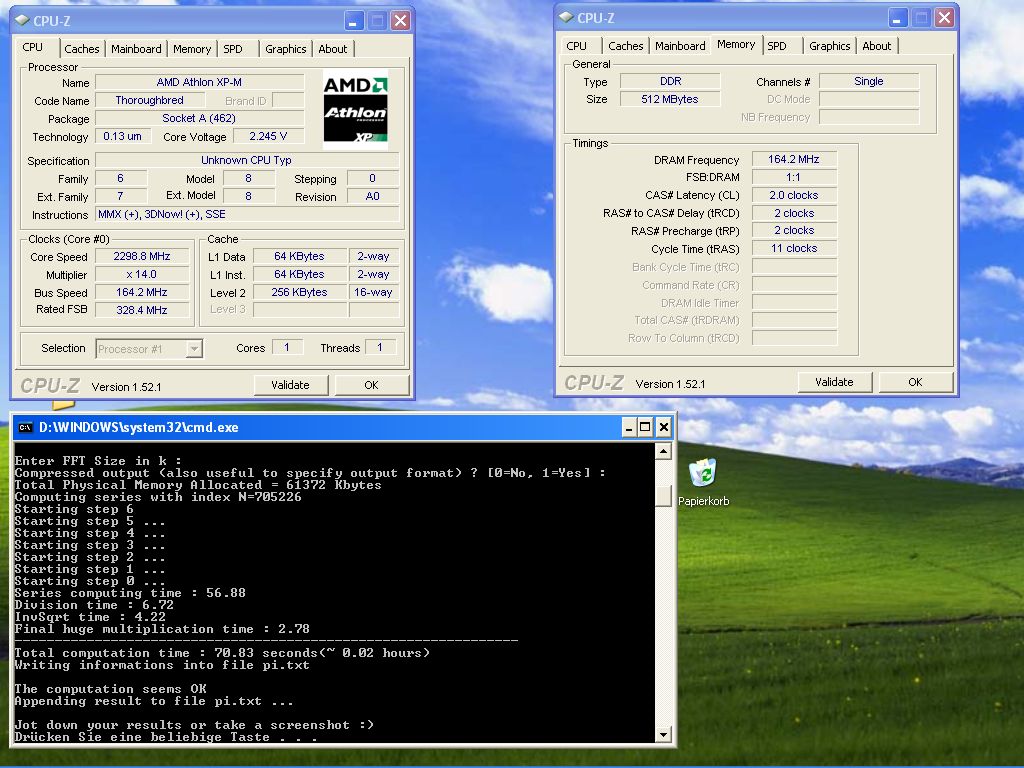Open About tab in right CPU-Z window
Viewport: 1024px width, 768px height.
pos(876,46)
